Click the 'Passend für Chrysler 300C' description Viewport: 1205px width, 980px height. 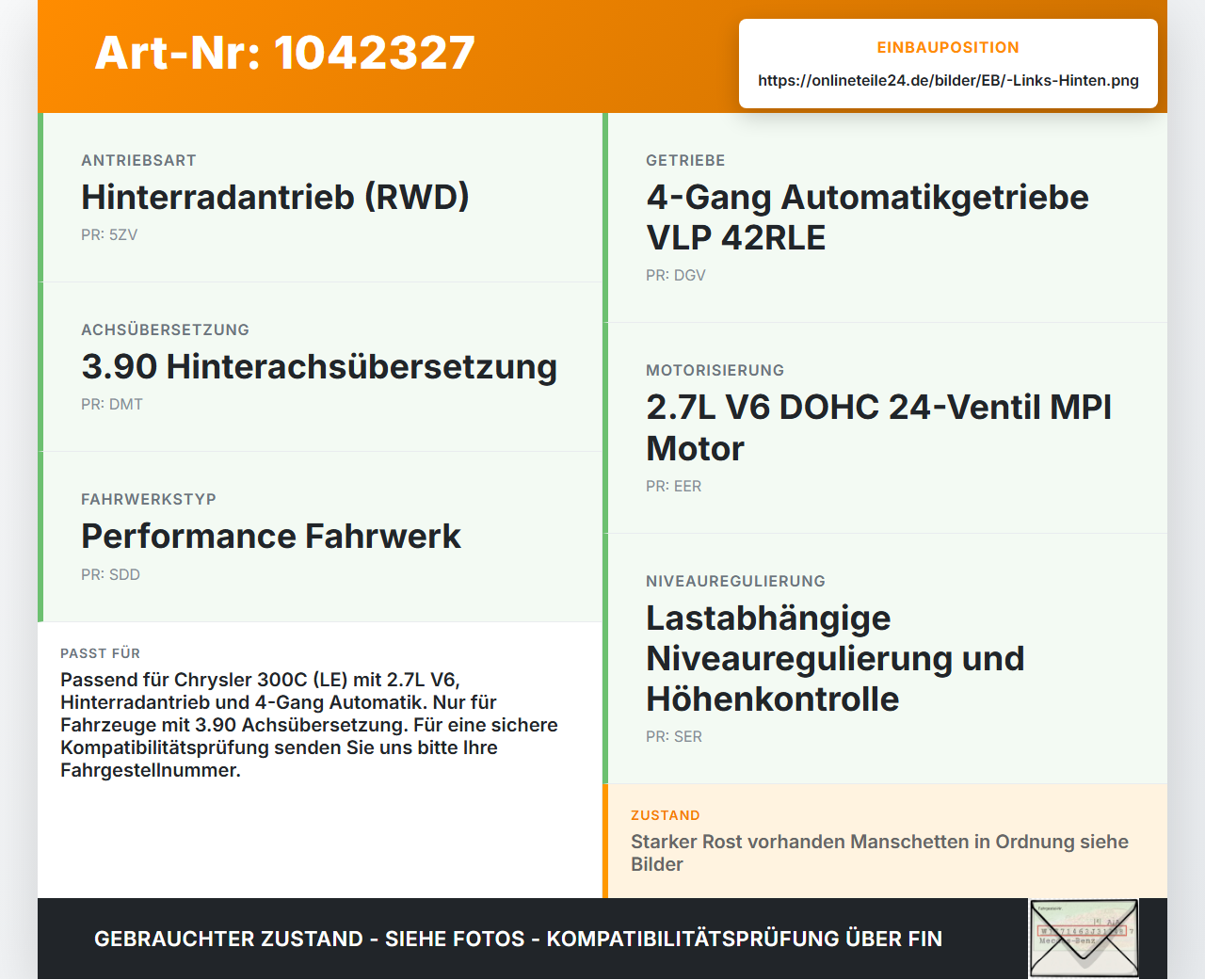(x=309, y=725)
